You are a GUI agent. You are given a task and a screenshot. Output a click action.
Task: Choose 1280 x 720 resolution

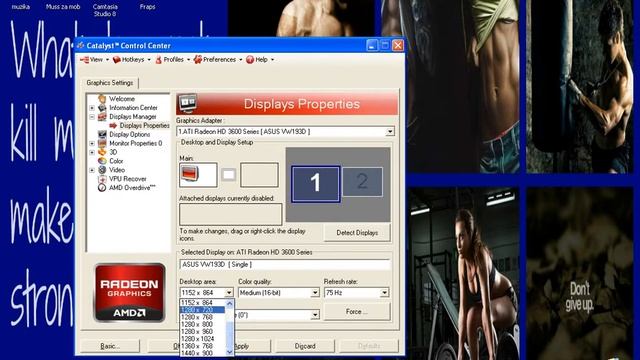202,310
